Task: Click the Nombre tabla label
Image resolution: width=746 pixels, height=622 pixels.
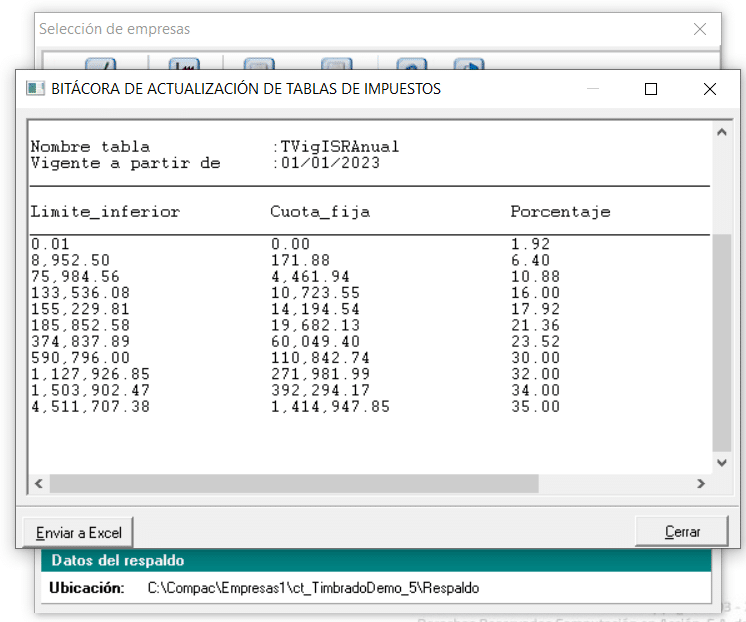Action: point(90,147)
